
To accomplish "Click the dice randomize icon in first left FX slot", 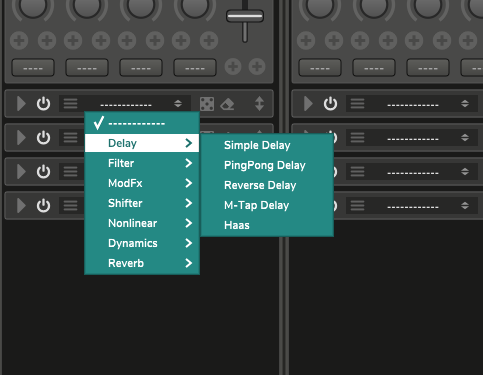I will [207, 104].
